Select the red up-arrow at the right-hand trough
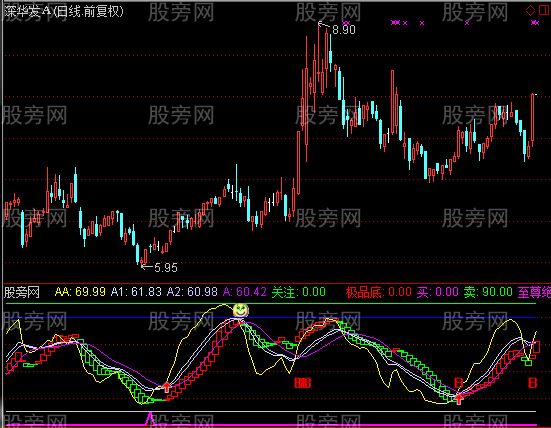This screenshot has height=428, width=551. point(458,399)
